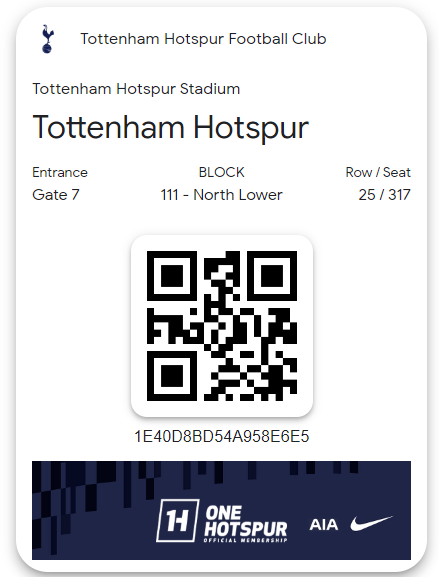Screen dimensions: 439x577
Task: Click the large Tottenham Hotspur event title
Action: click(x=170, y=127)
